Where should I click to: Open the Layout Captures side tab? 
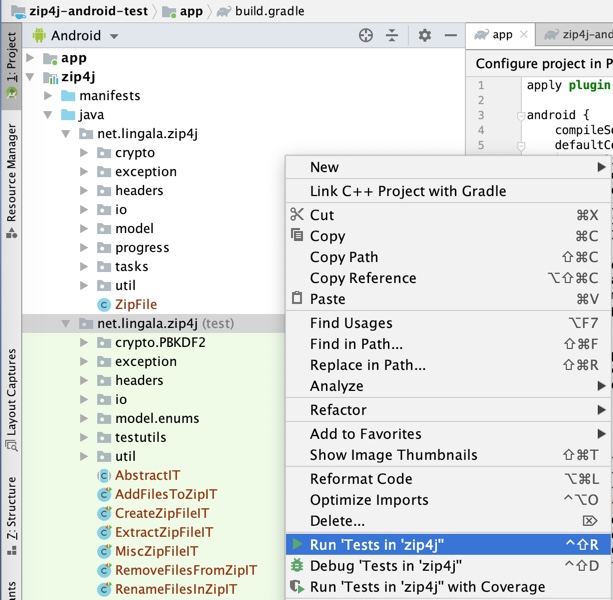[11, 400]
